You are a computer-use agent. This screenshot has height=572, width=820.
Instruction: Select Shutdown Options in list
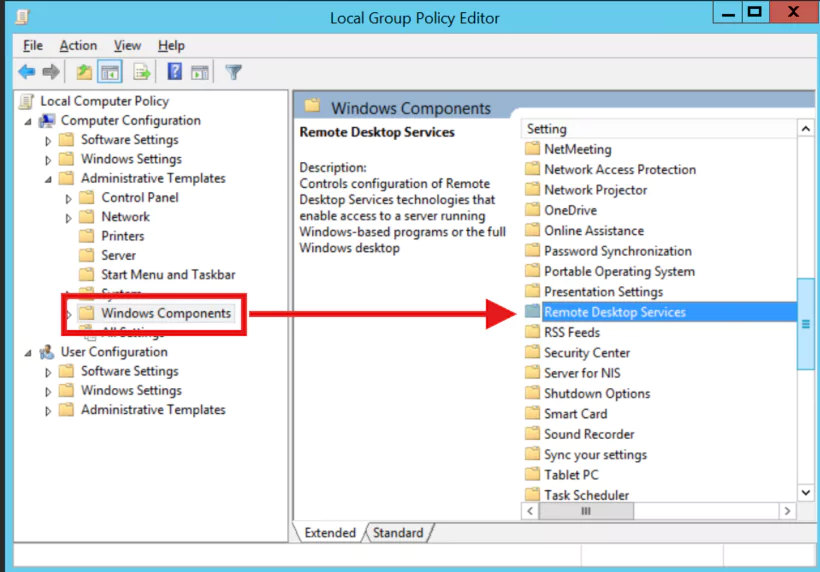click(597, 394)
